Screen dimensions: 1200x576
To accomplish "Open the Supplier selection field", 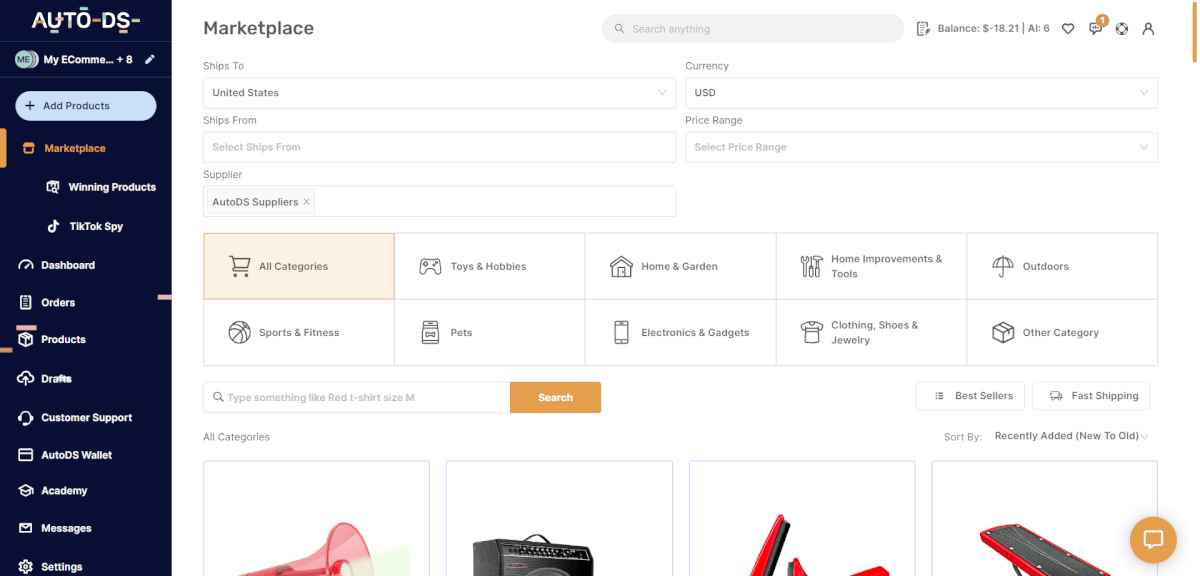I will 439,201.
